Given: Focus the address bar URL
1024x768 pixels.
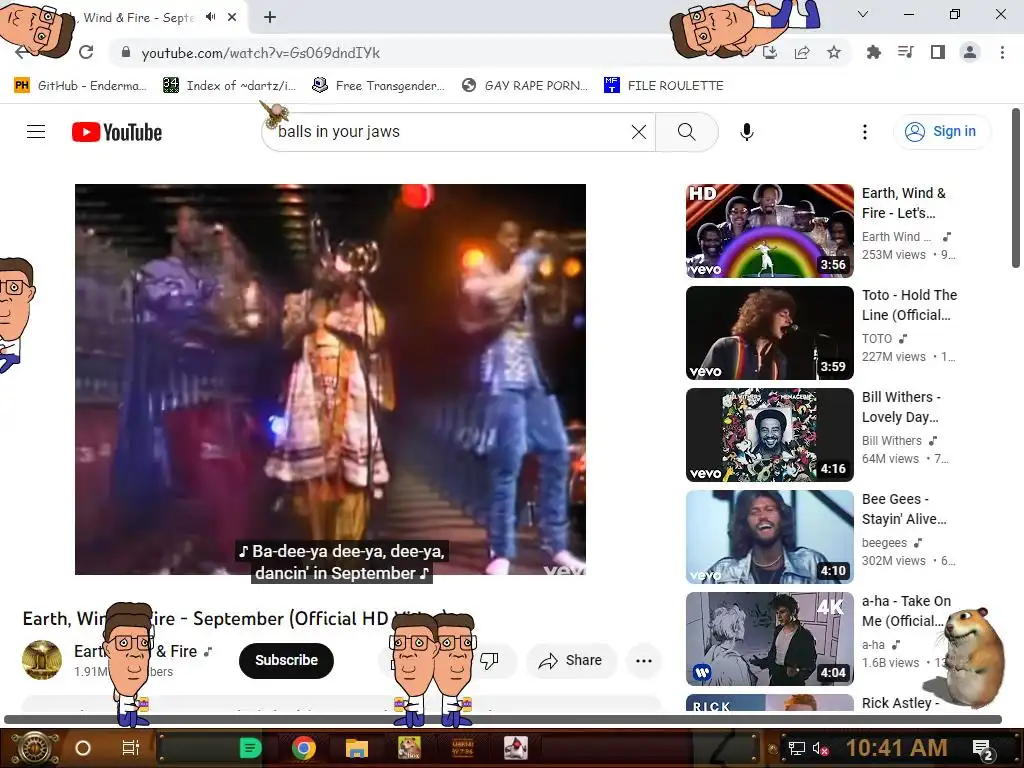Looking at the screenshot, I should point(261,53).
